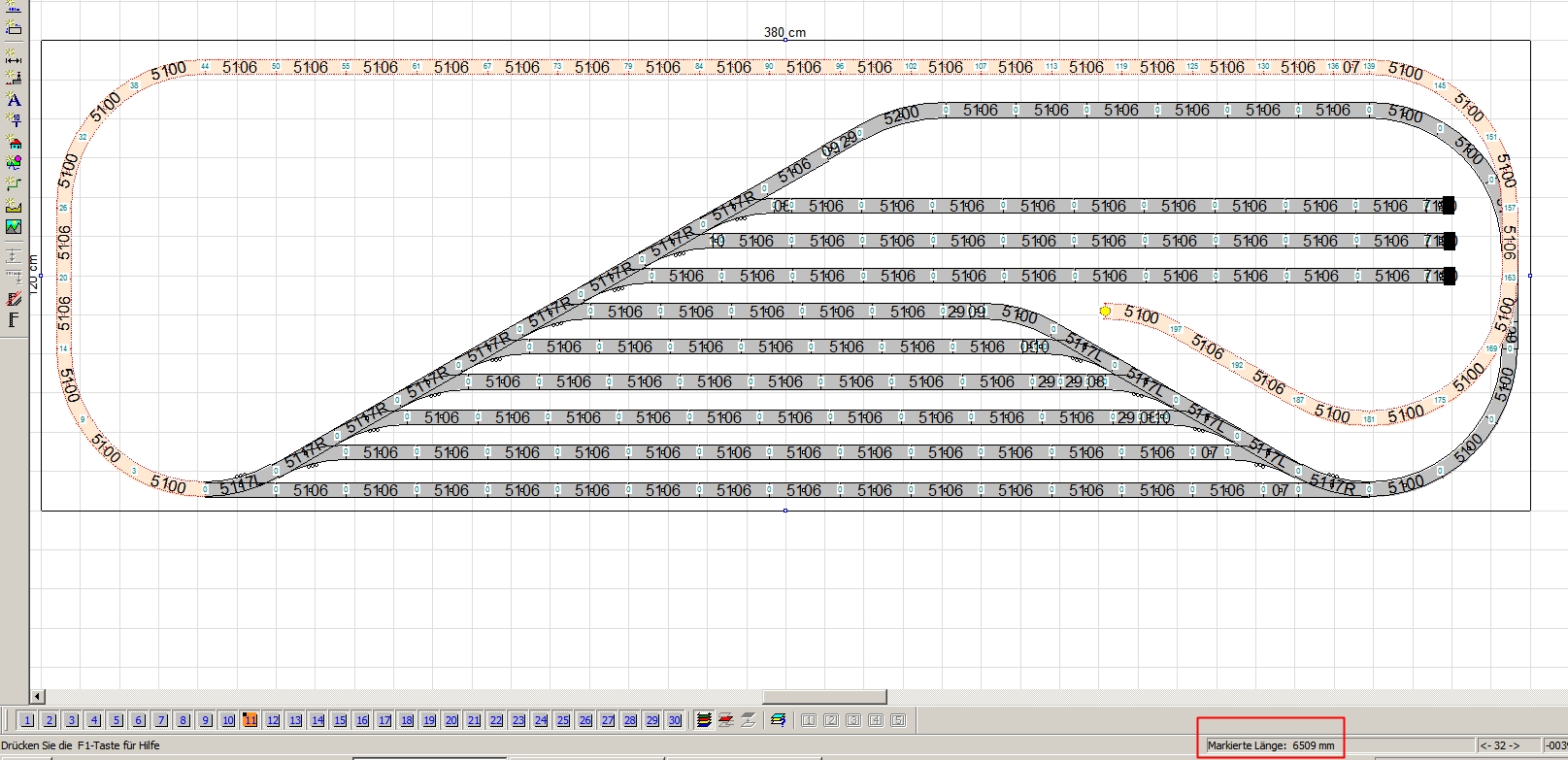Select layer 15 button
The image size is (1568, 760).
[x=340, y=720]
